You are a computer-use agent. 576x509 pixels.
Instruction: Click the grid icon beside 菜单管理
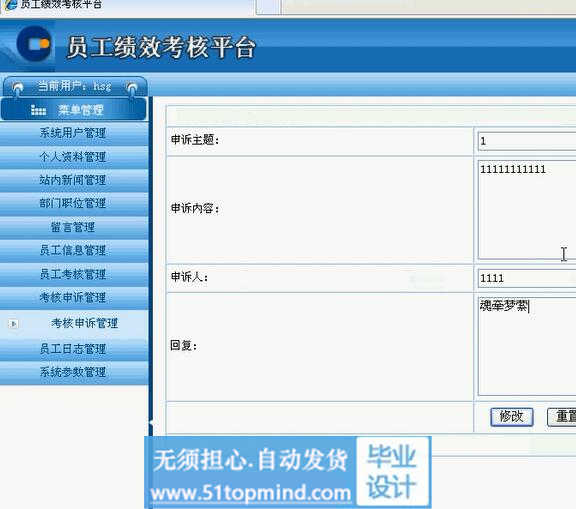38,110
